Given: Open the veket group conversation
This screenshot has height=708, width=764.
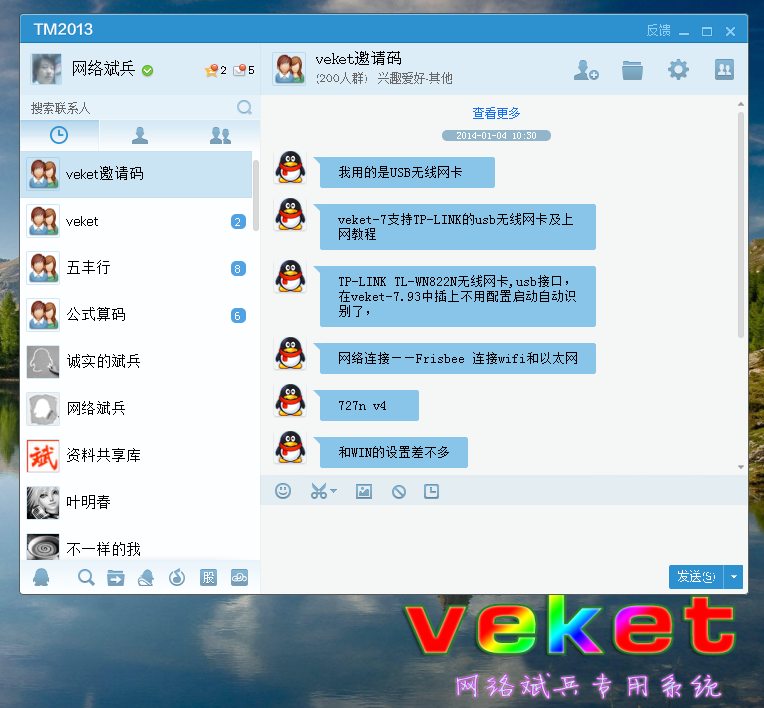Looking at the screenshot, I should click(x=136, y=221).
